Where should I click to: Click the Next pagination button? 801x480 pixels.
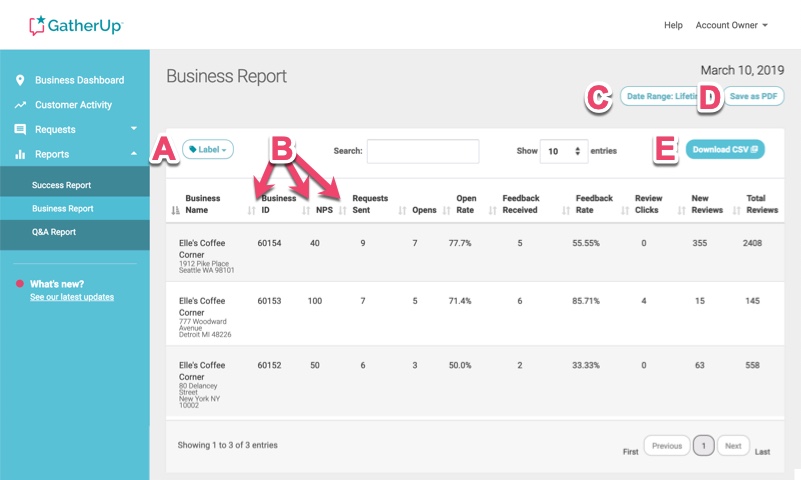[733, 446]
